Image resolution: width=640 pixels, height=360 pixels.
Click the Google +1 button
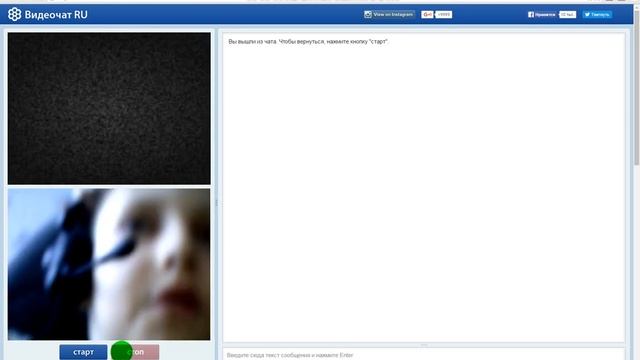pos(427,15)
